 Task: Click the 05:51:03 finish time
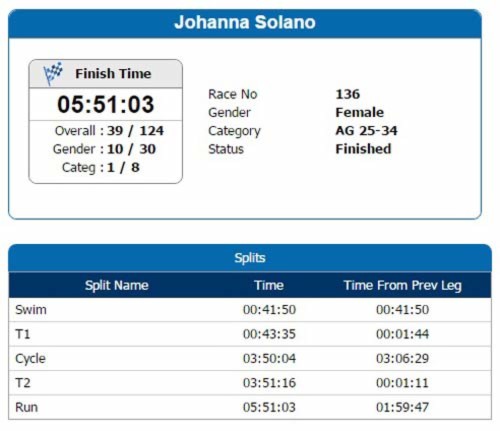106,104
